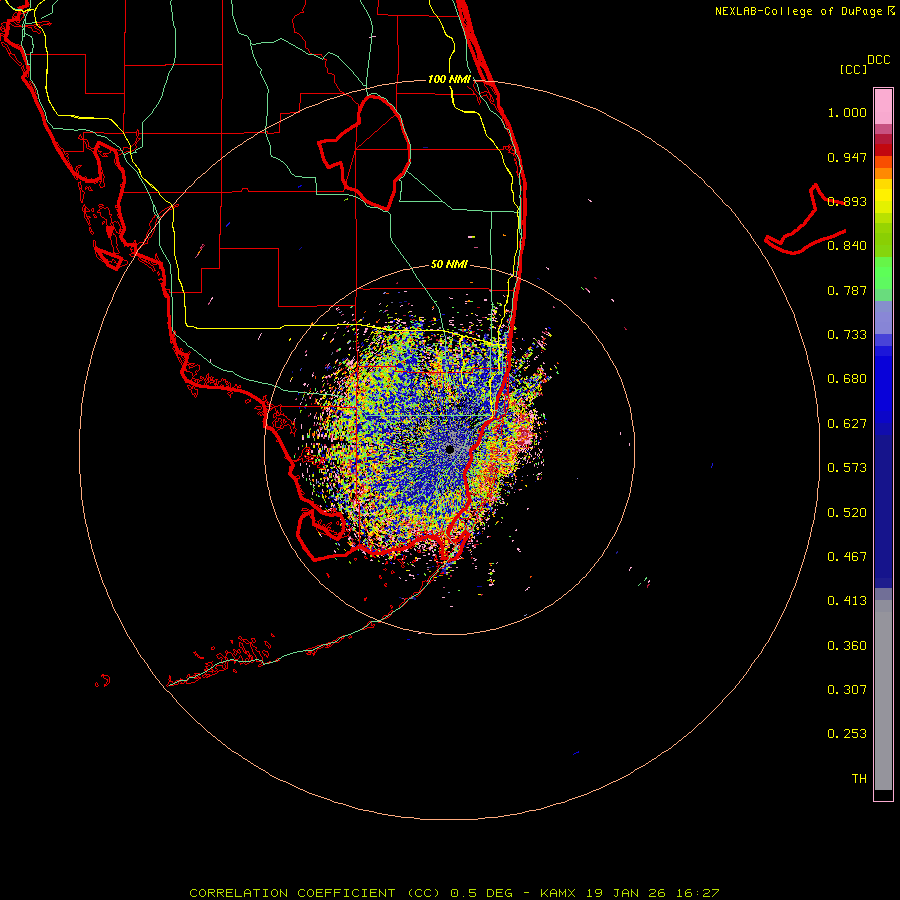Select the 1.000 color scale value
This screenshot has height=900, width=900.
pyautogui.click(x=847, y=112)
